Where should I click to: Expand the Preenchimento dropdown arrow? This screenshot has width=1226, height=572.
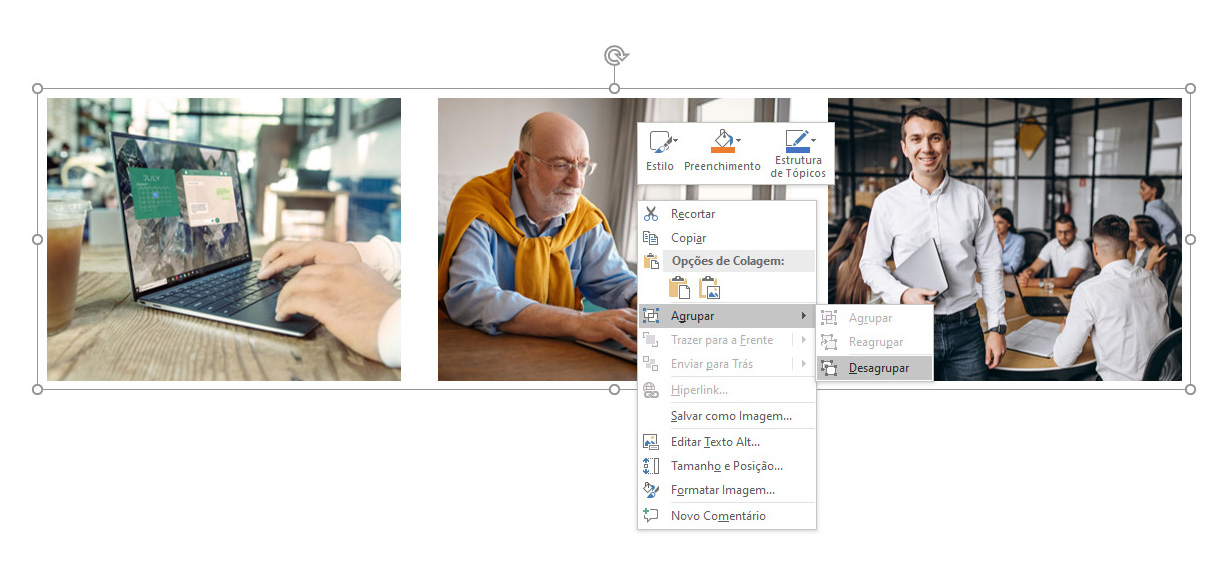(738, 141)
